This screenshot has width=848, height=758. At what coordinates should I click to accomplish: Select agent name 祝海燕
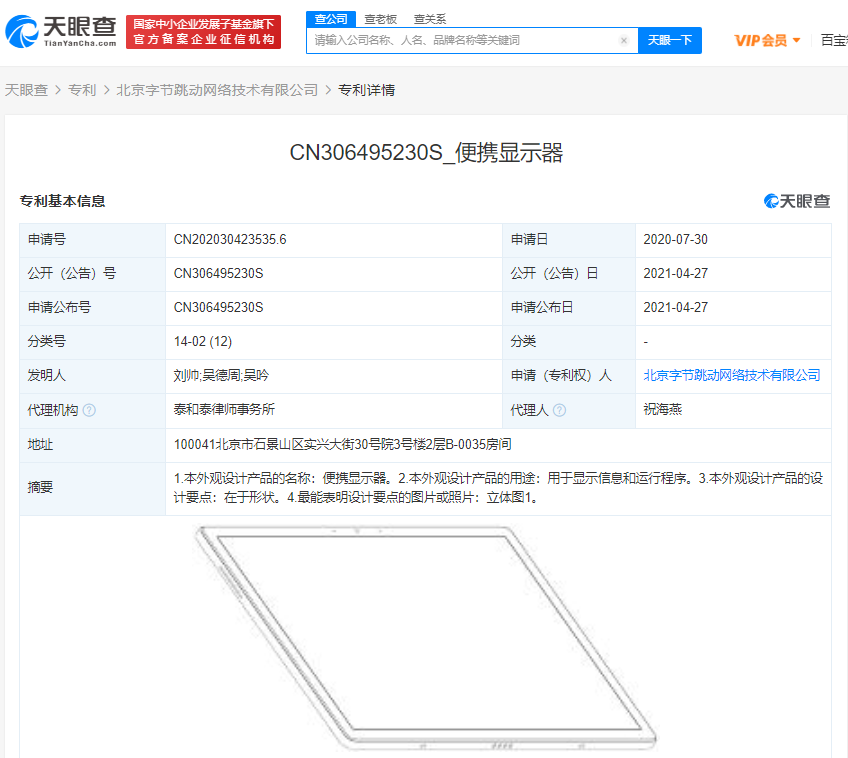662,409
